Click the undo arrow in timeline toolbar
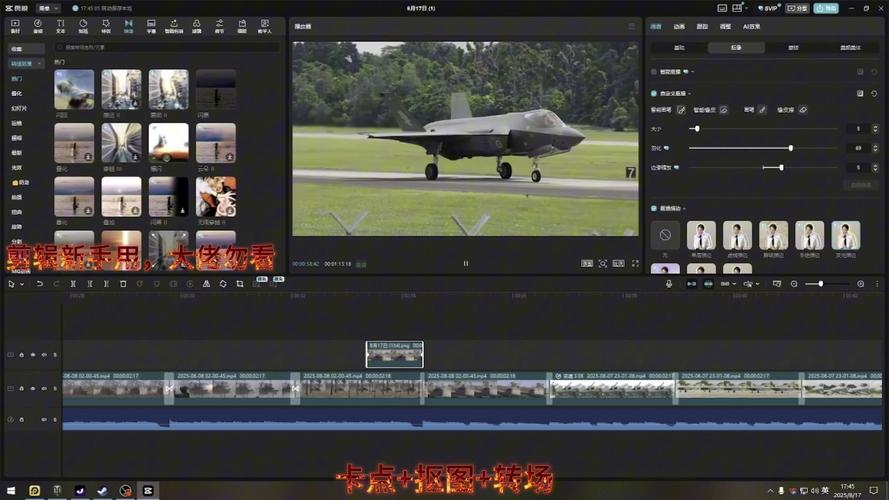Image resolution: width=889 pixels, height=500 pixels. pos(40,284)
